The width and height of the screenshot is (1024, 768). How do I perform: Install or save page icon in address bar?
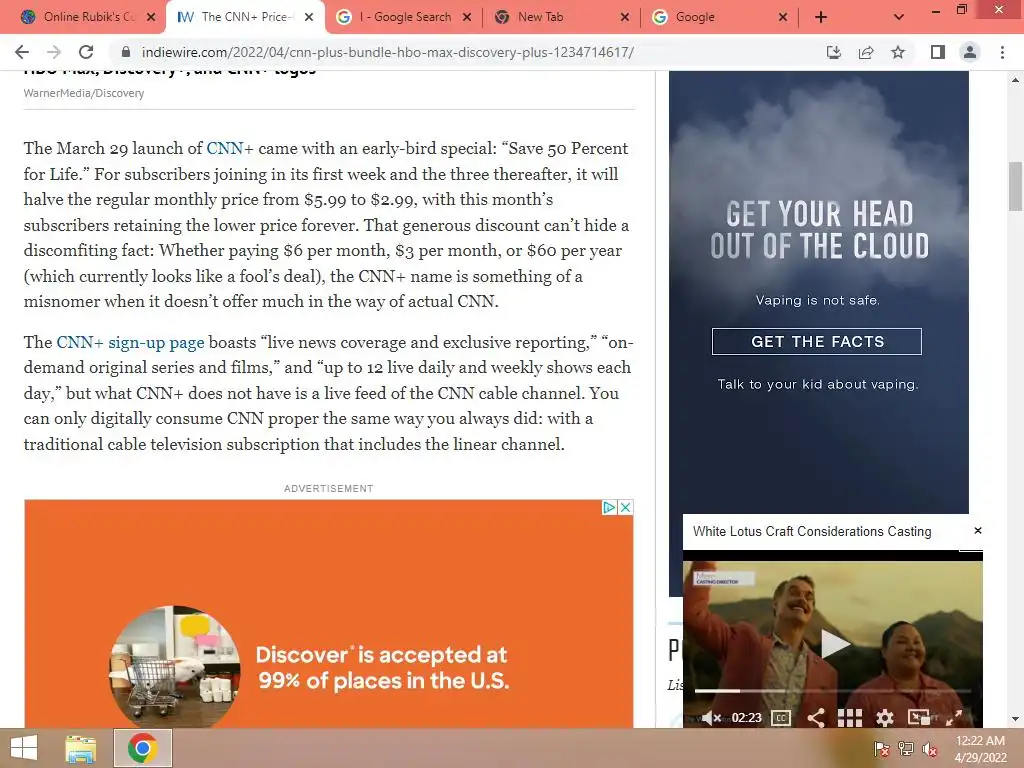pos(834,52)
